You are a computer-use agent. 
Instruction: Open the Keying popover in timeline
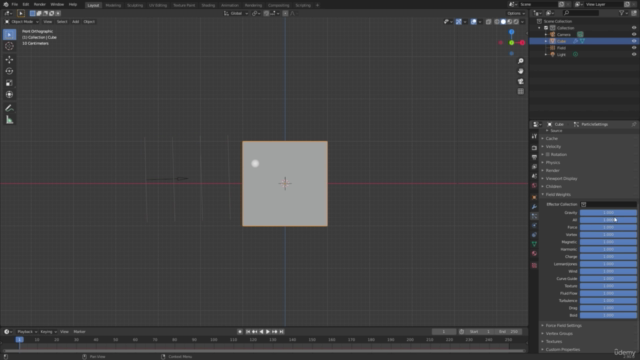48,332
